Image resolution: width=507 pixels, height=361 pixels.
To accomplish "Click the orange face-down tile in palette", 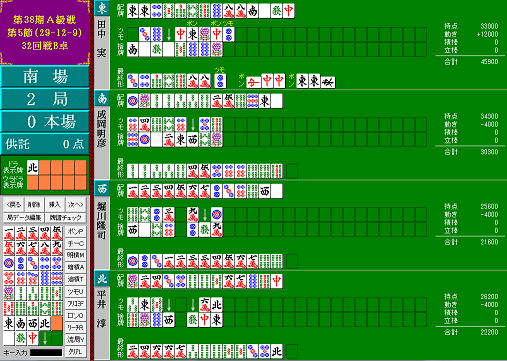I will click(57, 323).
